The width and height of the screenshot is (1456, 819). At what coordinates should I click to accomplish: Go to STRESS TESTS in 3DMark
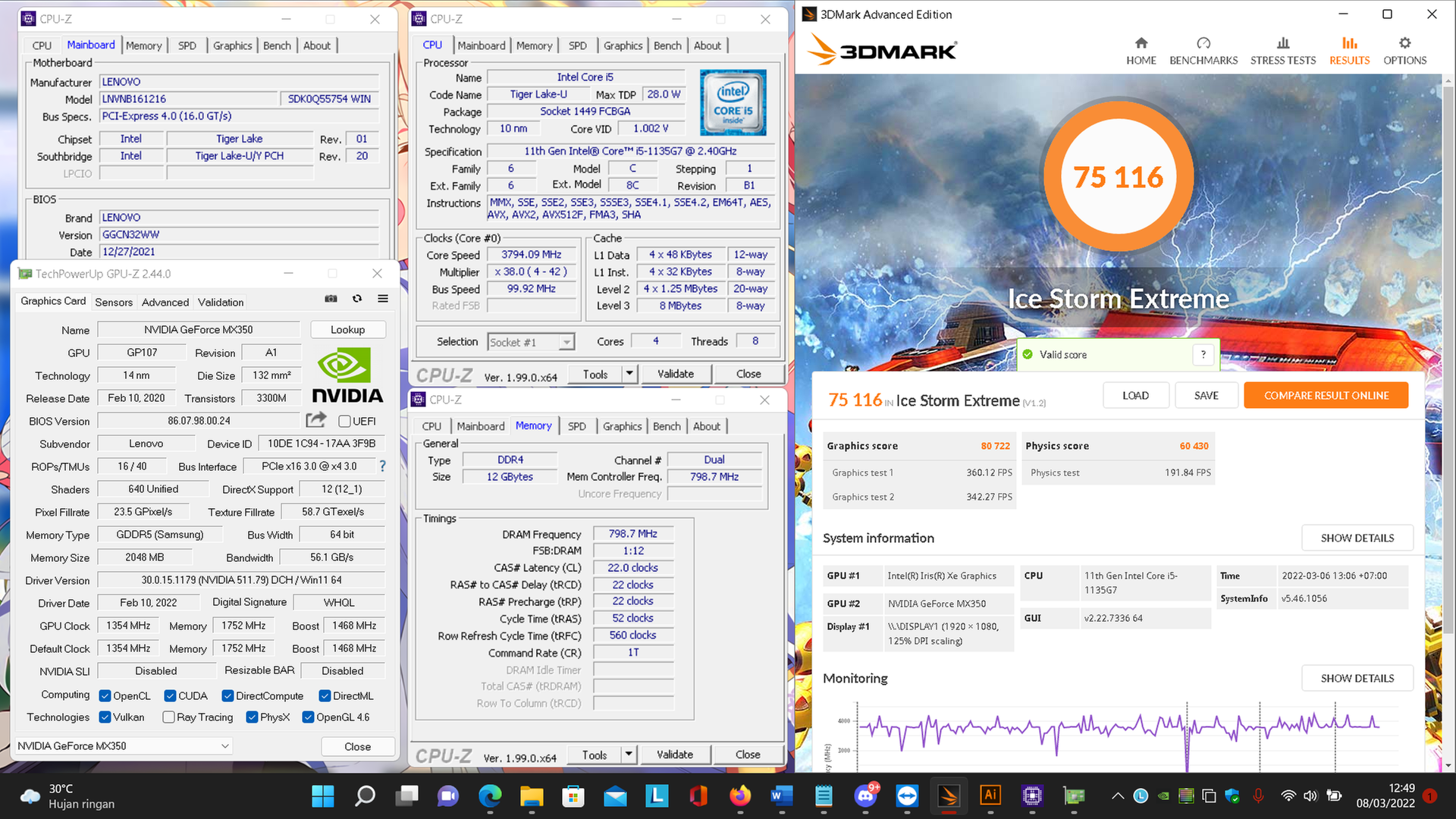coord(1283,51)
